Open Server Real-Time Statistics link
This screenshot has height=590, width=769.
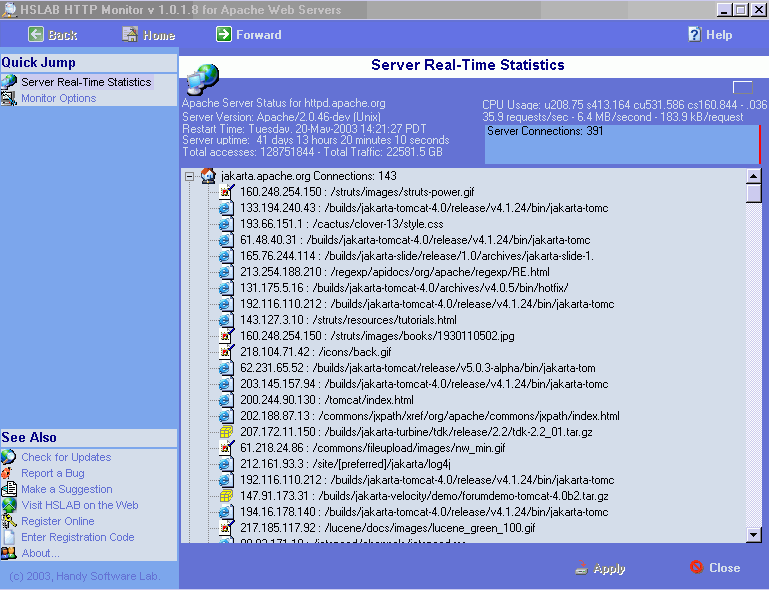(86, 82)
